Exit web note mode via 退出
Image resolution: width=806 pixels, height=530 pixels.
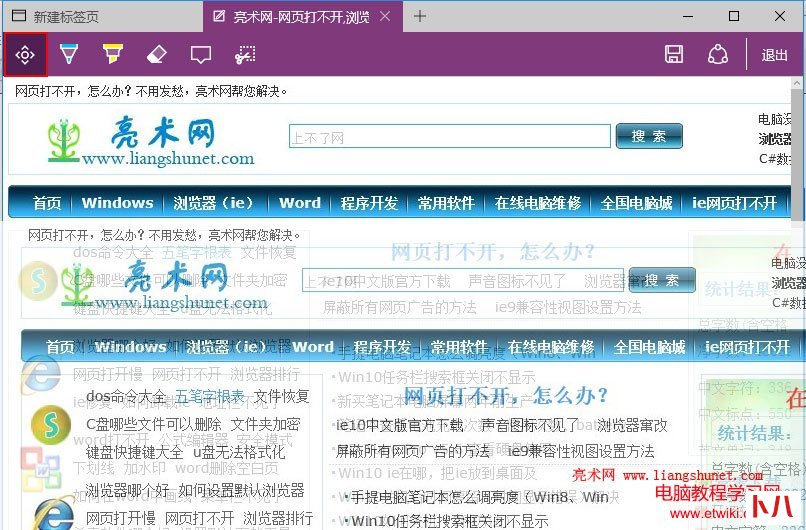(x=775, y=54)
